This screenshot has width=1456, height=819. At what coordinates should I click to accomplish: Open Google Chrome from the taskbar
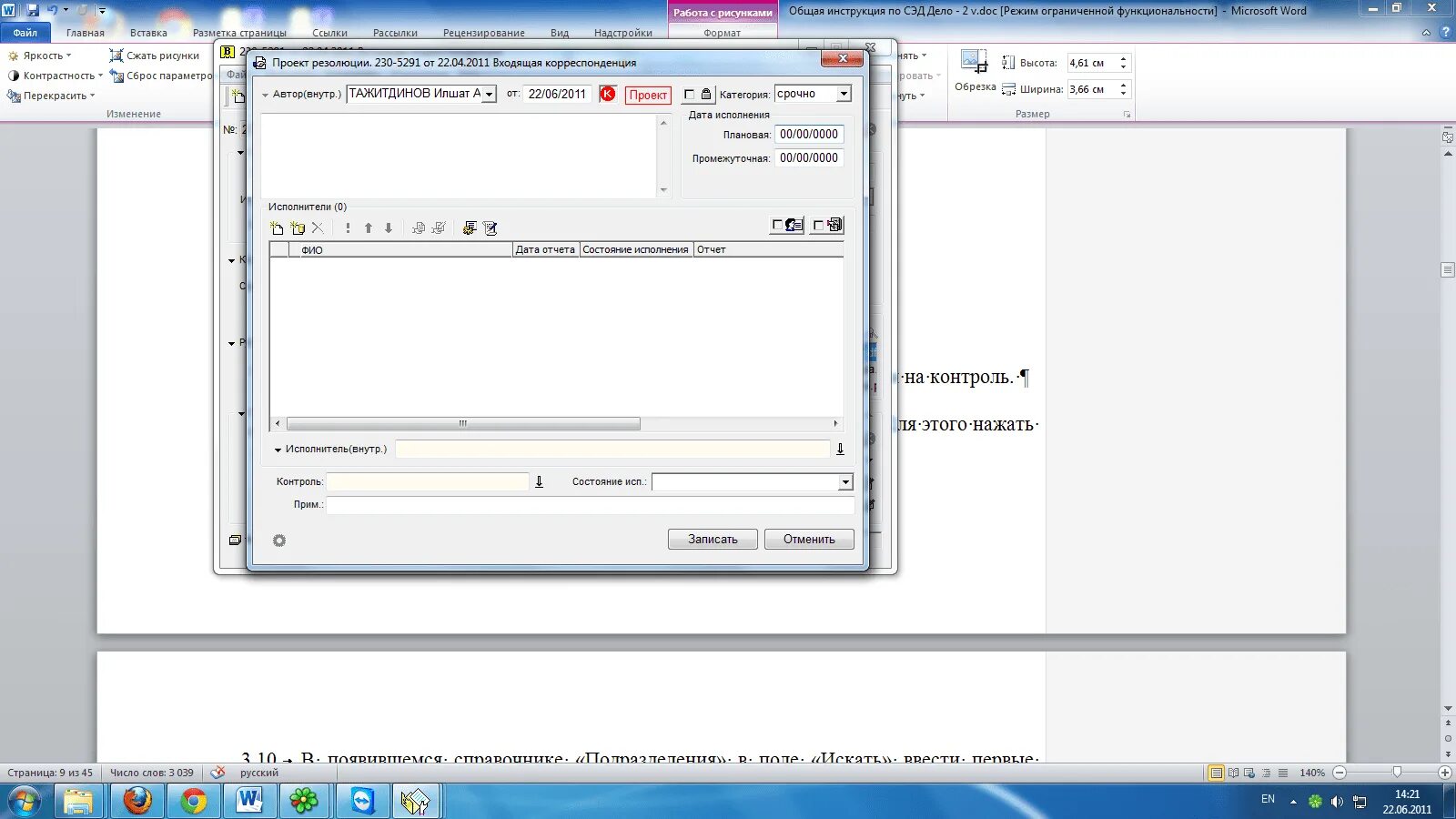point(193,801)
